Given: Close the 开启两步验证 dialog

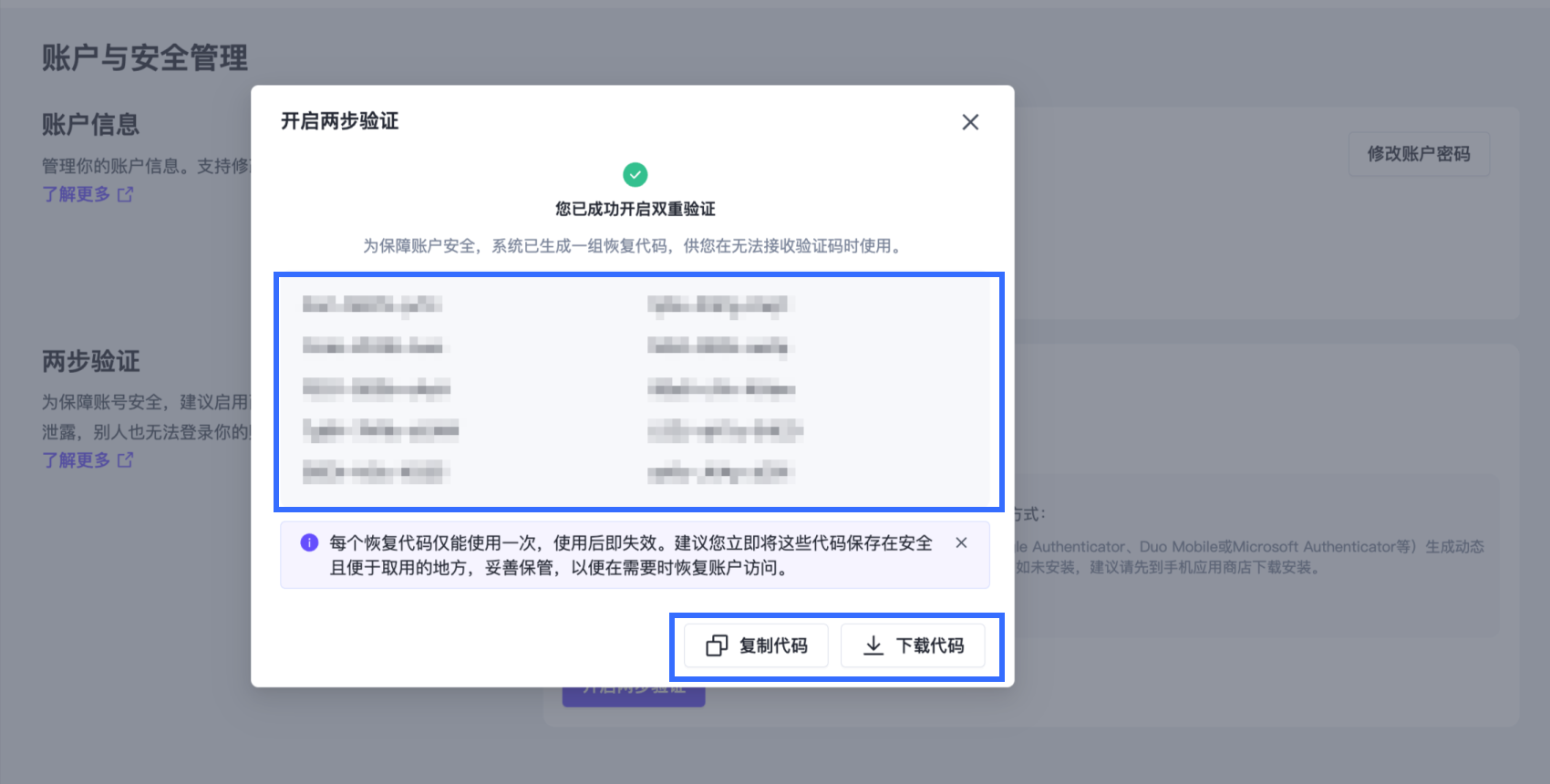Looking at the screenshot, I should (970, 122).
